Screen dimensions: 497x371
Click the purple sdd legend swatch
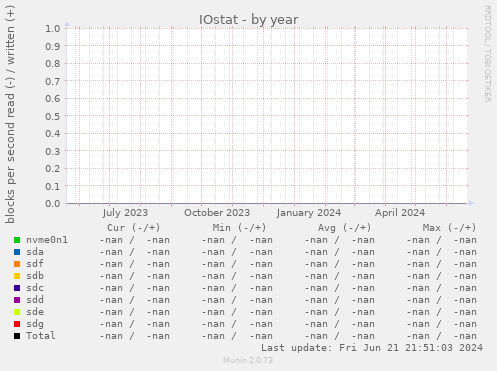point(17,300)
